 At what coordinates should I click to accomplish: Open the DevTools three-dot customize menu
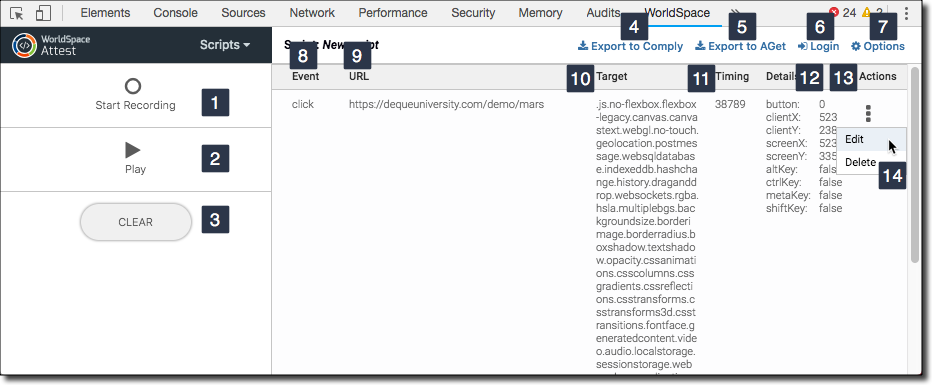tap(906, 13)
